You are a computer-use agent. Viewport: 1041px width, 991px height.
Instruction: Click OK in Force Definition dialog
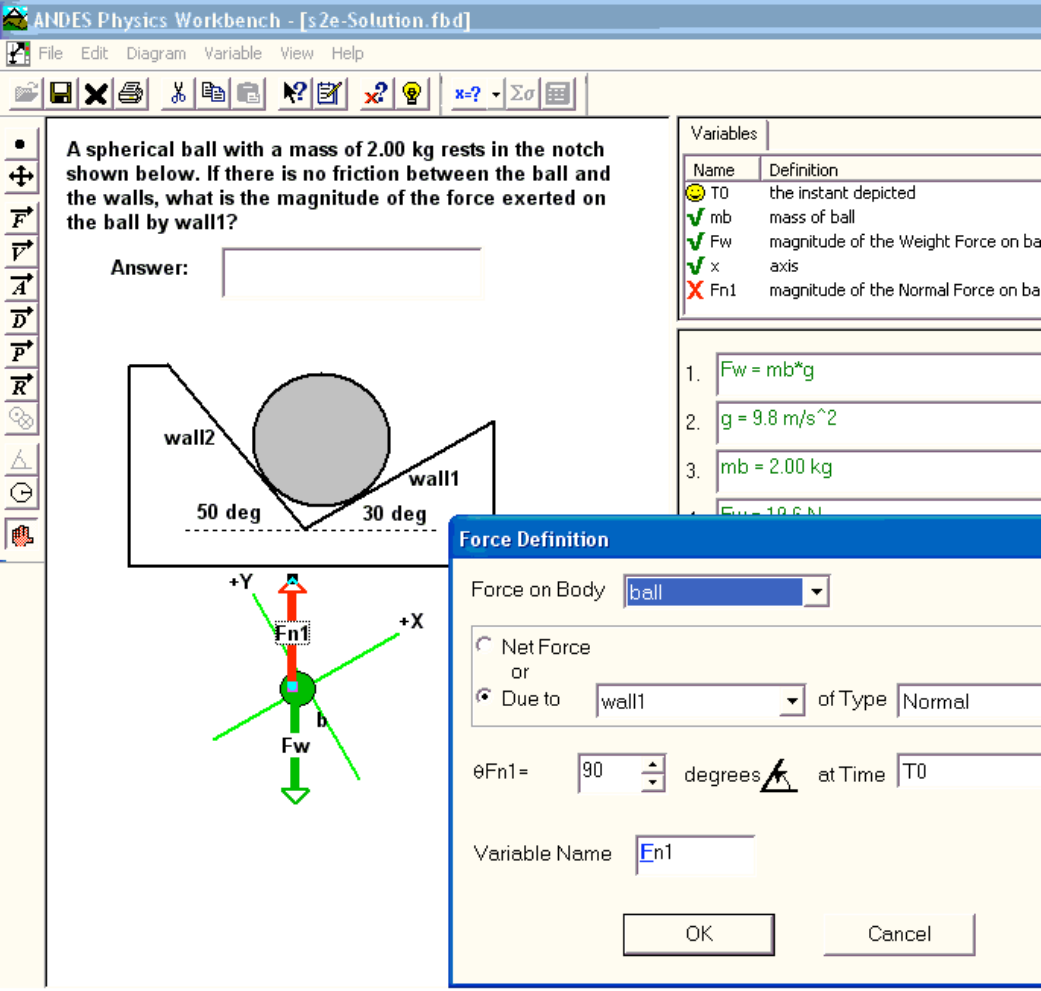pyautogui.click(x=698, y=934)
